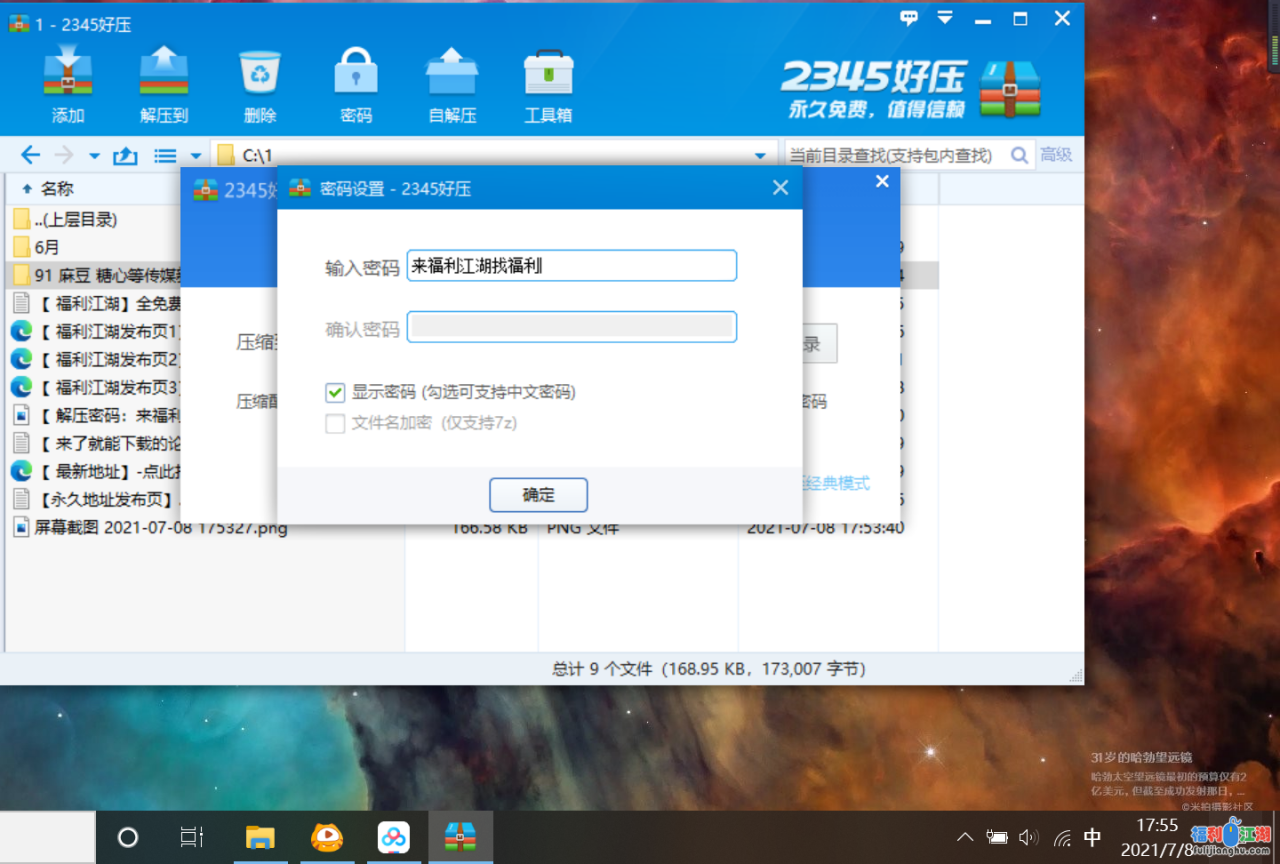Click the back navigation arrow
Viewport: 1280px width, 864px height.
31,155
